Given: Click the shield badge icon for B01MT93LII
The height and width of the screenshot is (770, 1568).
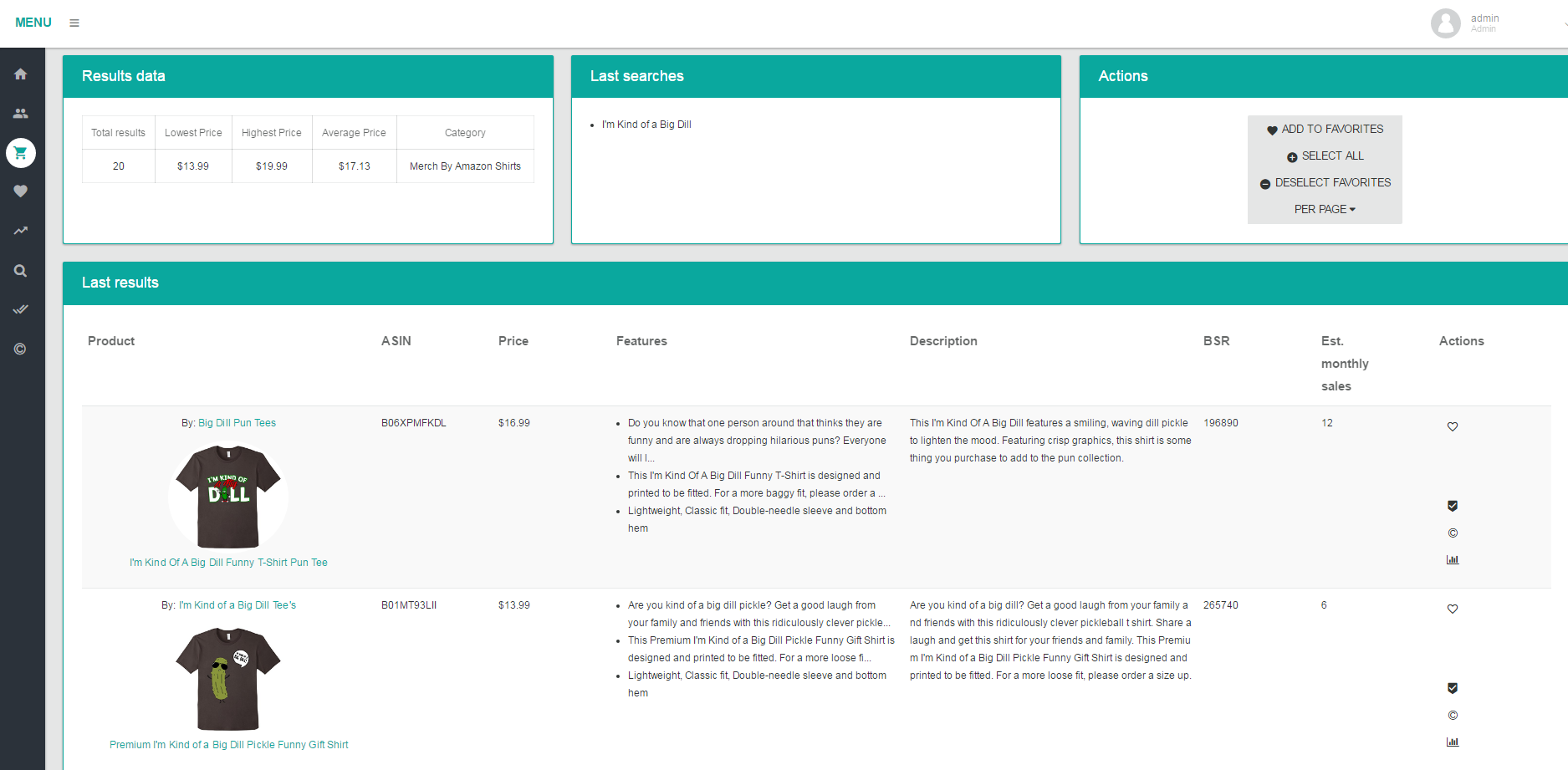Looking at the screenshot, I should pyautogui.click(x=1453, y=688).
